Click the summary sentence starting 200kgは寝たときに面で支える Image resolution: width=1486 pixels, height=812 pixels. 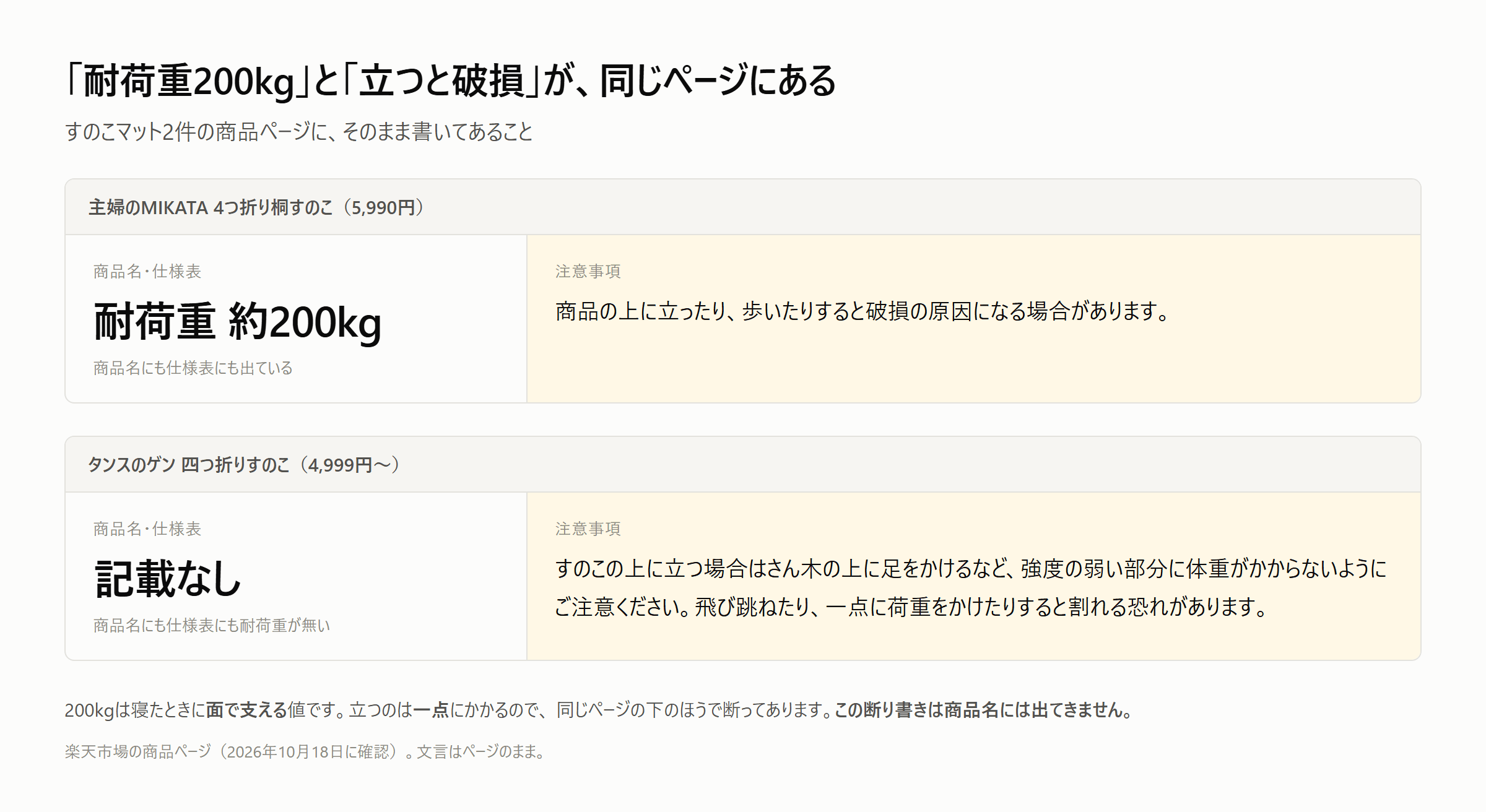click(x=599, y=710)
